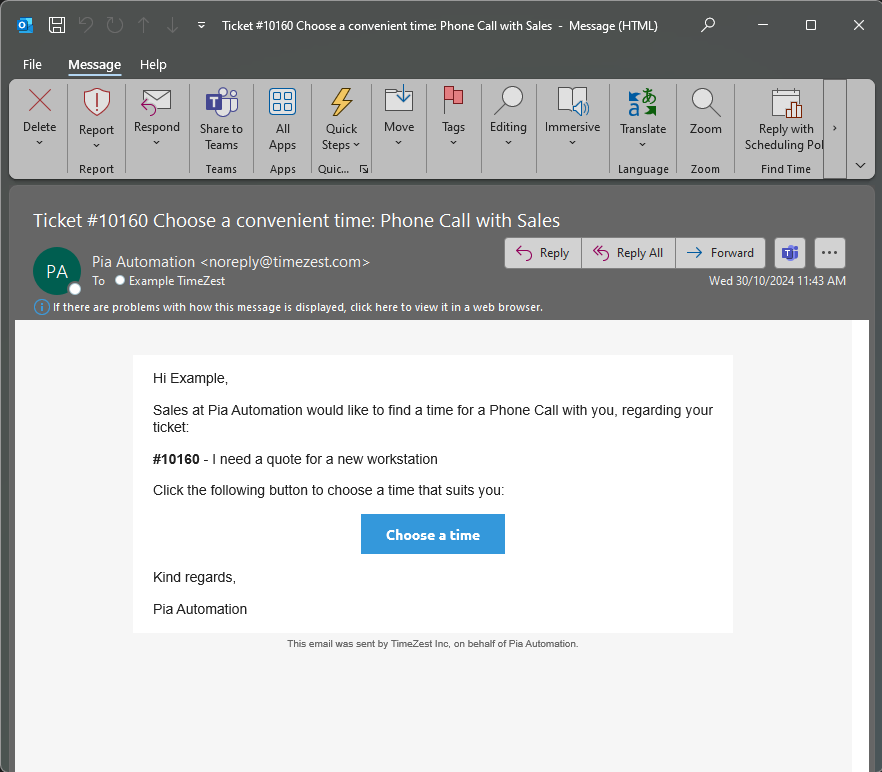The image size is (882, 772).
Task: Click the Redo arrow in quick access toolbar
Action: pos(115,25)
